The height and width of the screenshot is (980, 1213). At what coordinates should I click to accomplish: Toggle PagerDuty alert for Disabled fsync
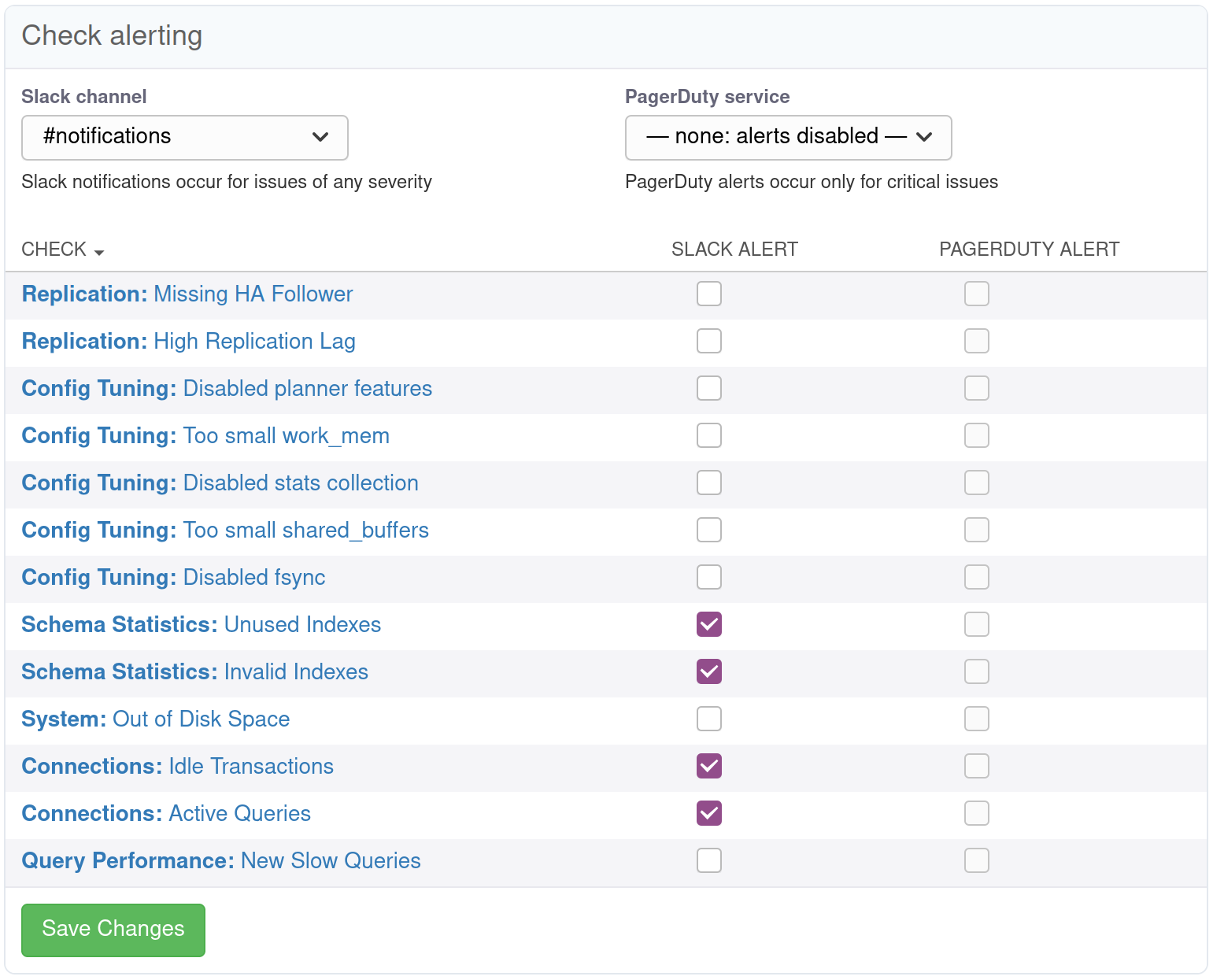[977, 577]
